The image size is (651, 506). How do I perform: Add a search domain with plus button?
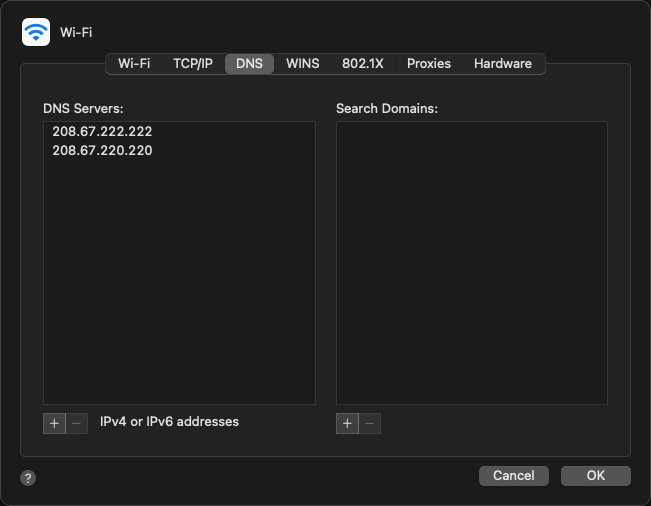tap(347, 423)
